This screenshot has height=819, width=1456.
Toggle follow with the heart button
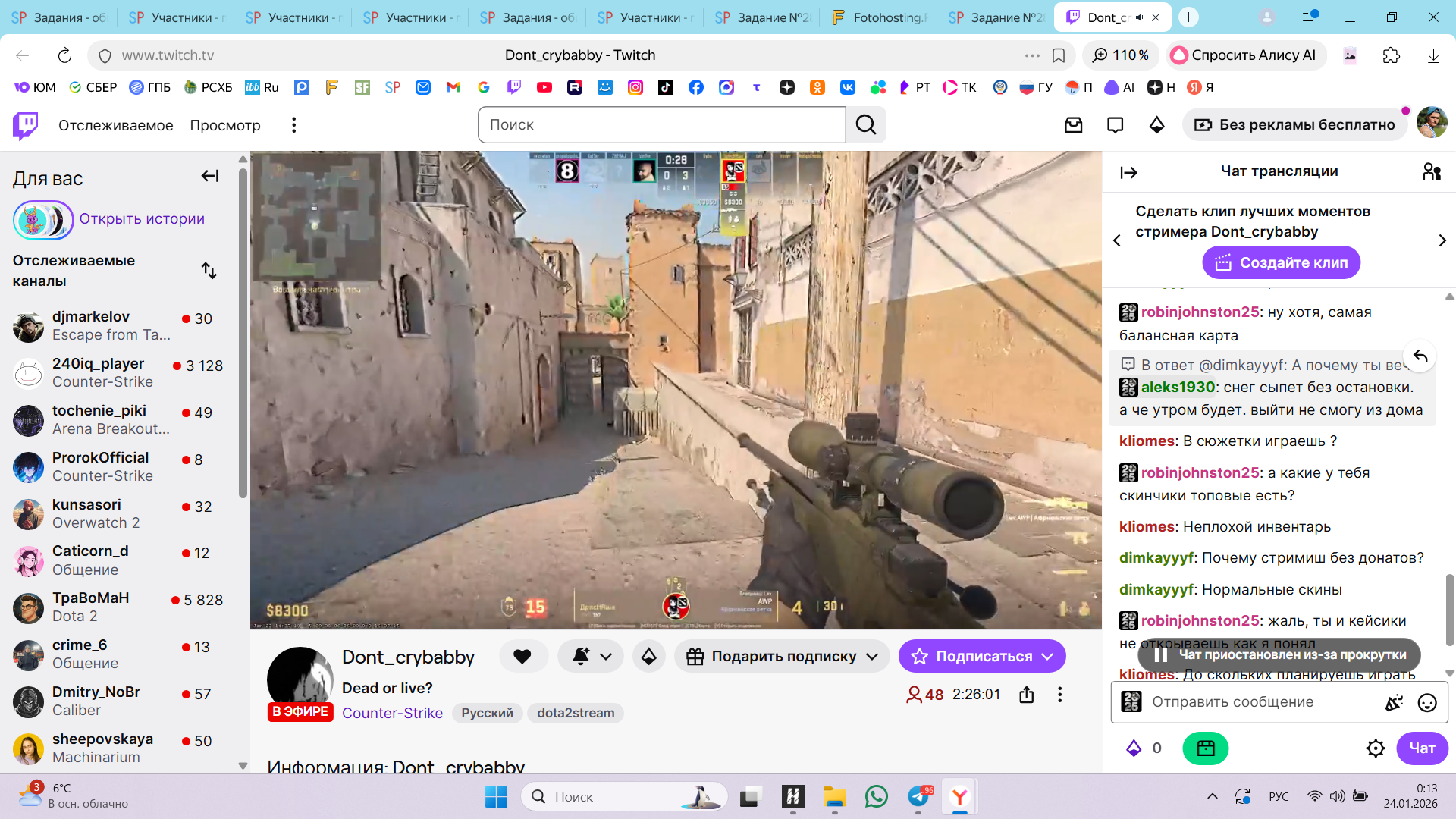point(522,657)
